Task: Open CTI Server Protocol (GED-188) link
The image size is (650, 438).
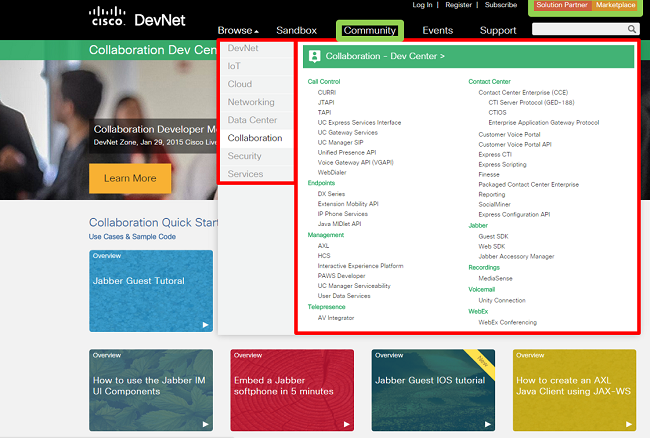Action: click(531, 102)
